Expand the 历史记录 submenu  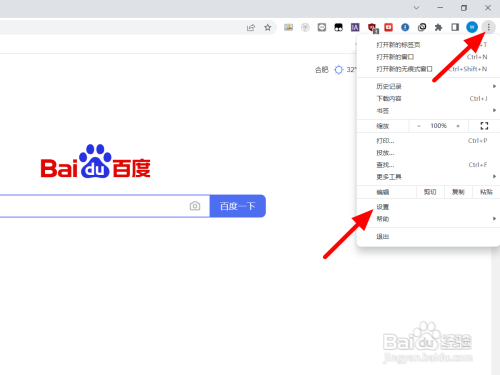point(428,86)
